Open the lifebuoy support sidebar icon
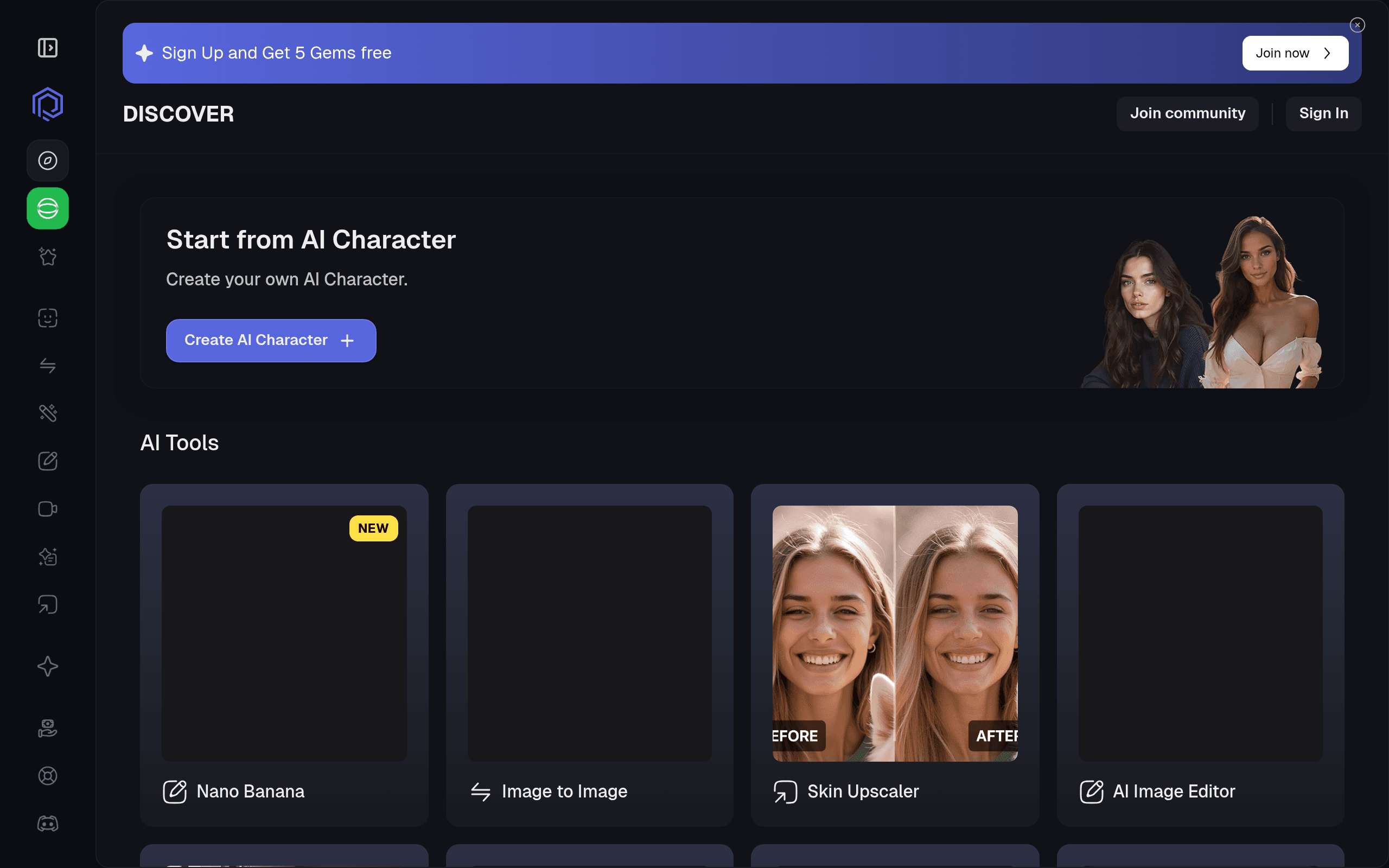The image size is (1389, 868). click(48, 776)
